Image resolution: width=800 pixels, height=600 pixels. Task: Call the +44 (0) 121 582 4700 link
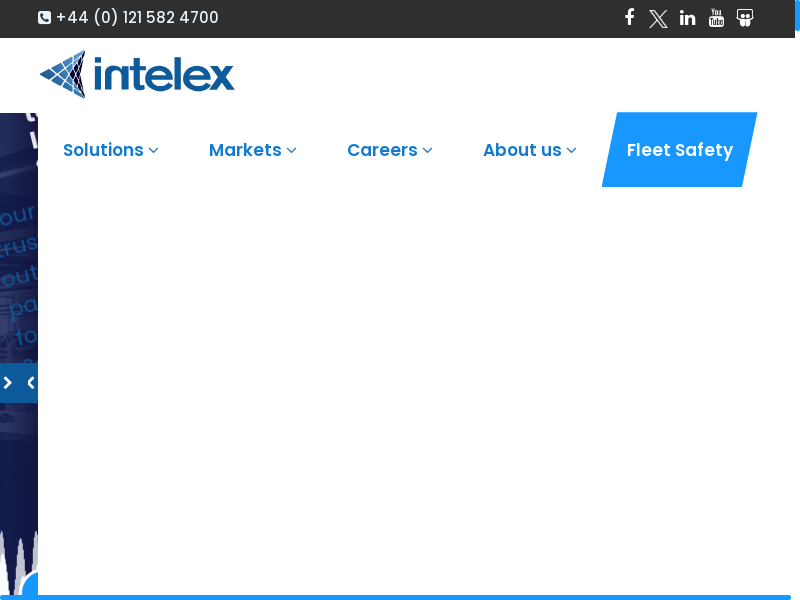pos(137,18)
